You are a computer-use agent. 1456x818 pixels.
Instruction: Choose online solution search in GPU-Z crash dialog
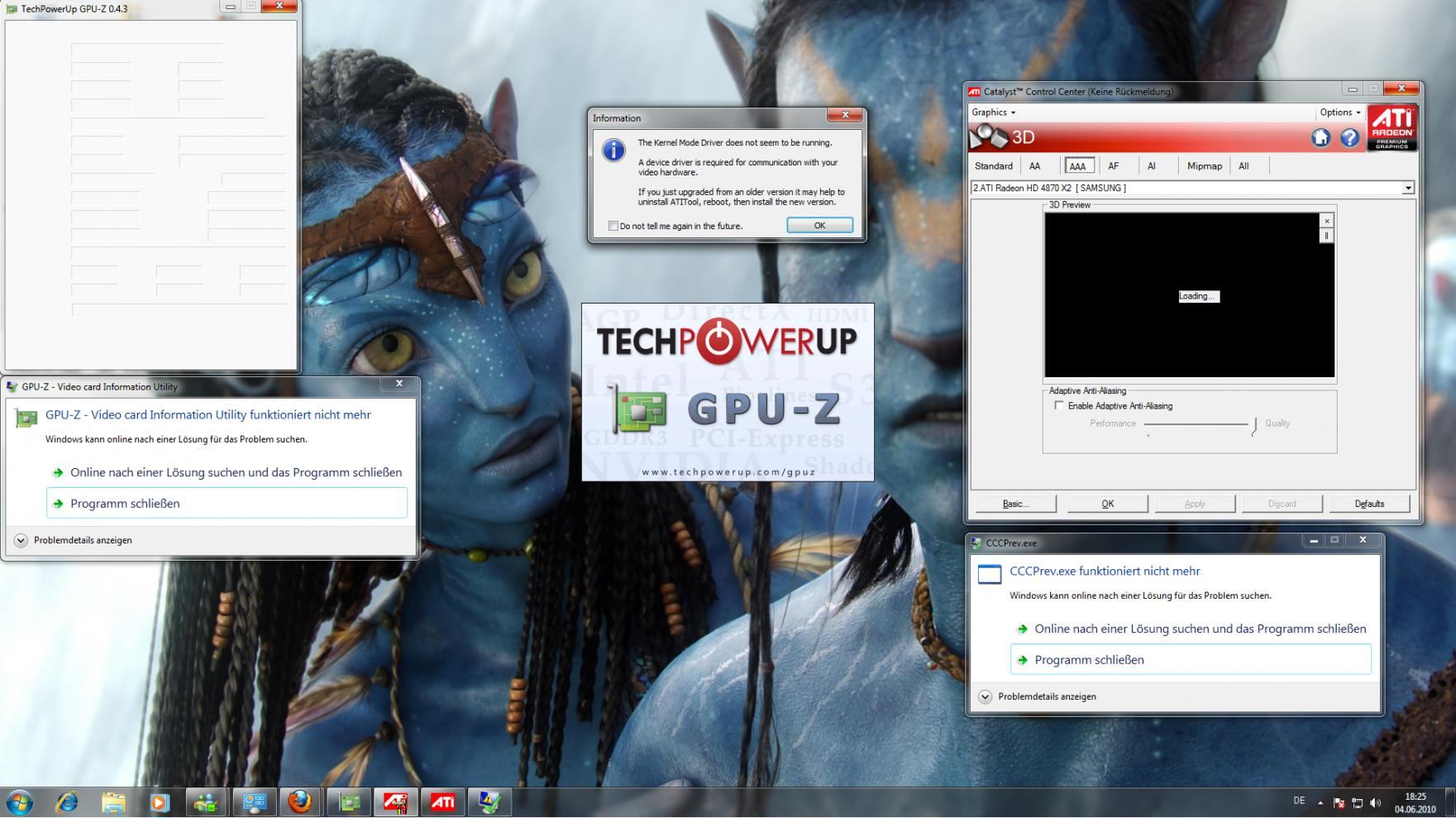pyautogui.click(x=227, y=472)
